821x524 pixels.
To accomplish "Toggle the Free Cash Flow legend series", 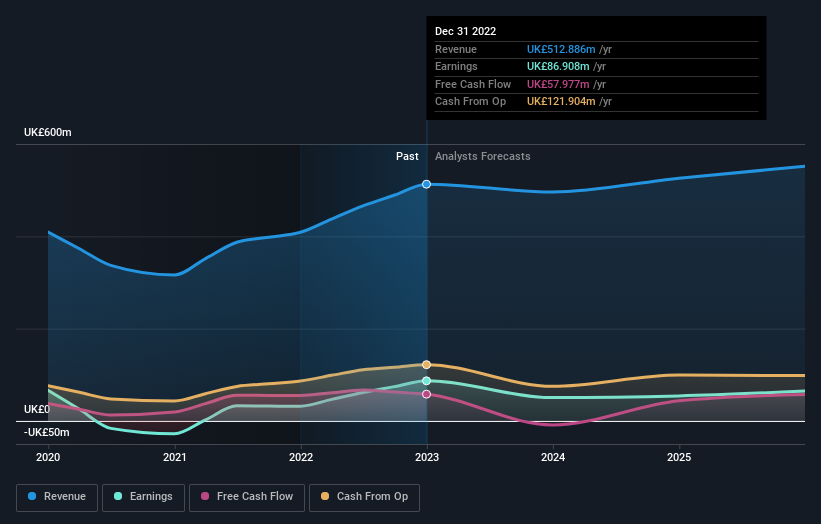I will (247, 497).
